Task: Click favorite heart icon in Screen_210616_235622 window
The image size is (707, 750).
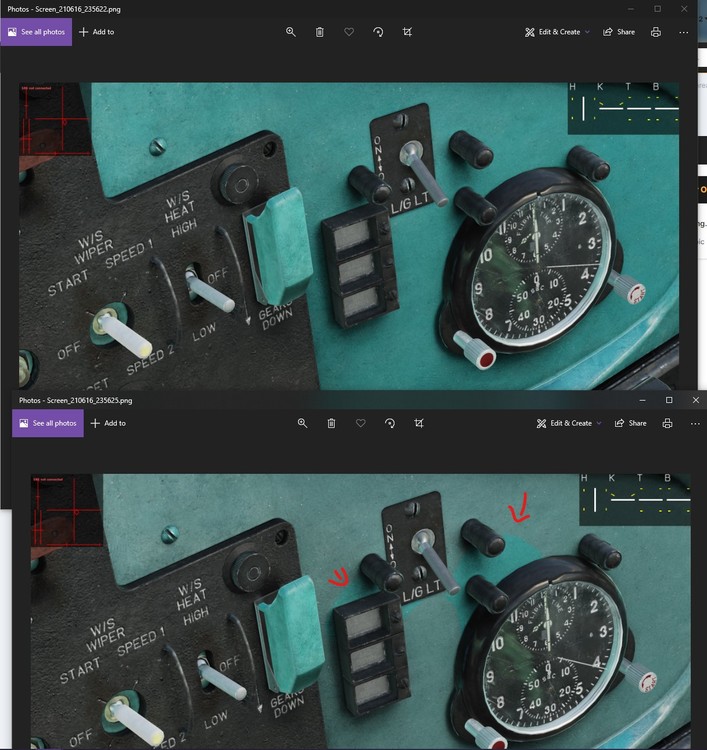Action: [349, 32]
